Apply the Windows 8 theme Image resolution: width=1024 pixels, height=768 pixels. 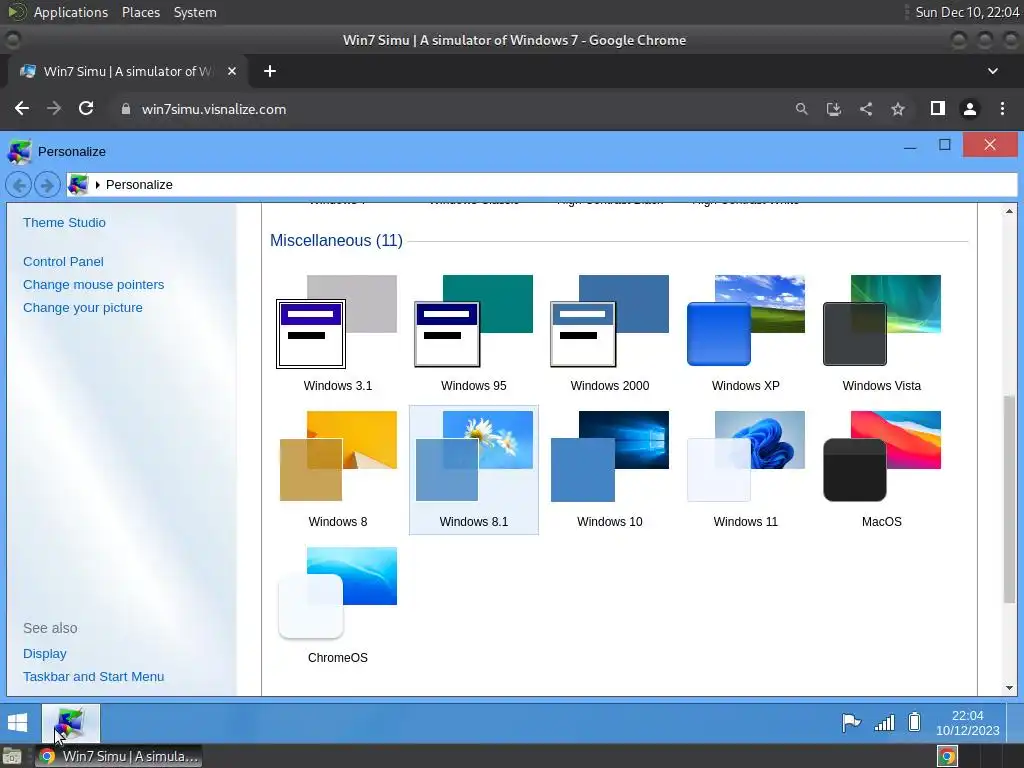pos(338,470)
